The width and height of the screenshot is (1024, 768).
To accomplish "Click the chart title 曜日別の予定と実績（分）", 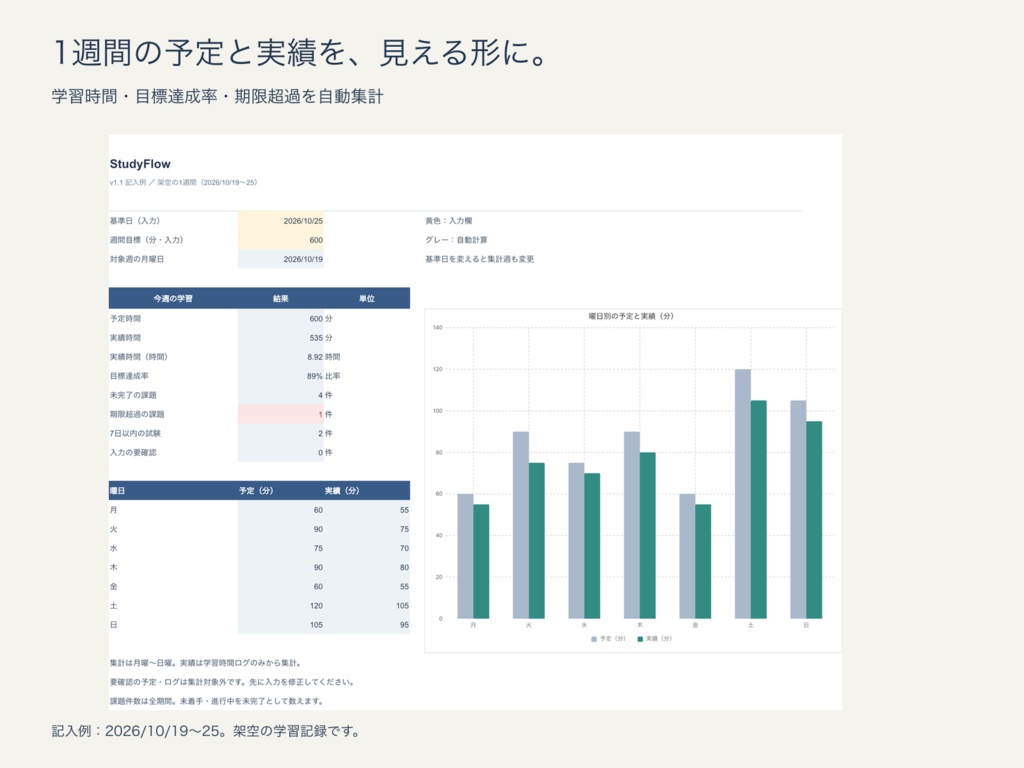I will [631, 316].
